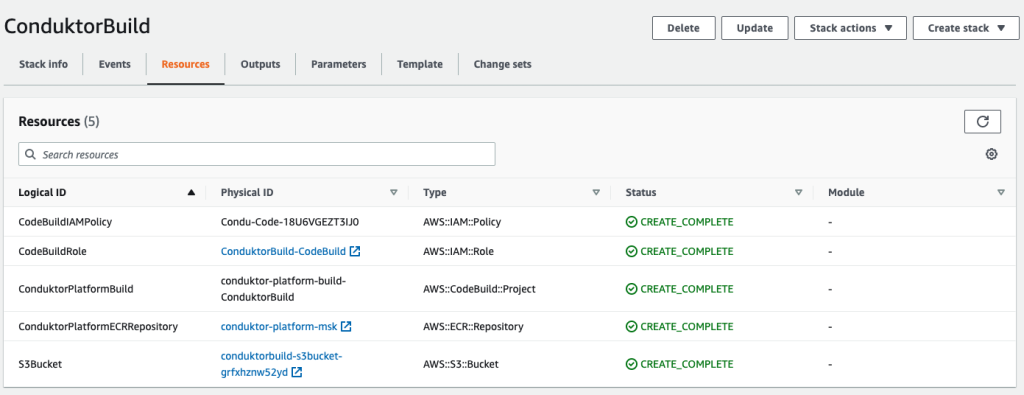The image size is (1024, 395).
Task: Click physical ID Condu-Code-18U6VGEZT3IJ0
Action: pyautogui.click(x=290, y=222)
